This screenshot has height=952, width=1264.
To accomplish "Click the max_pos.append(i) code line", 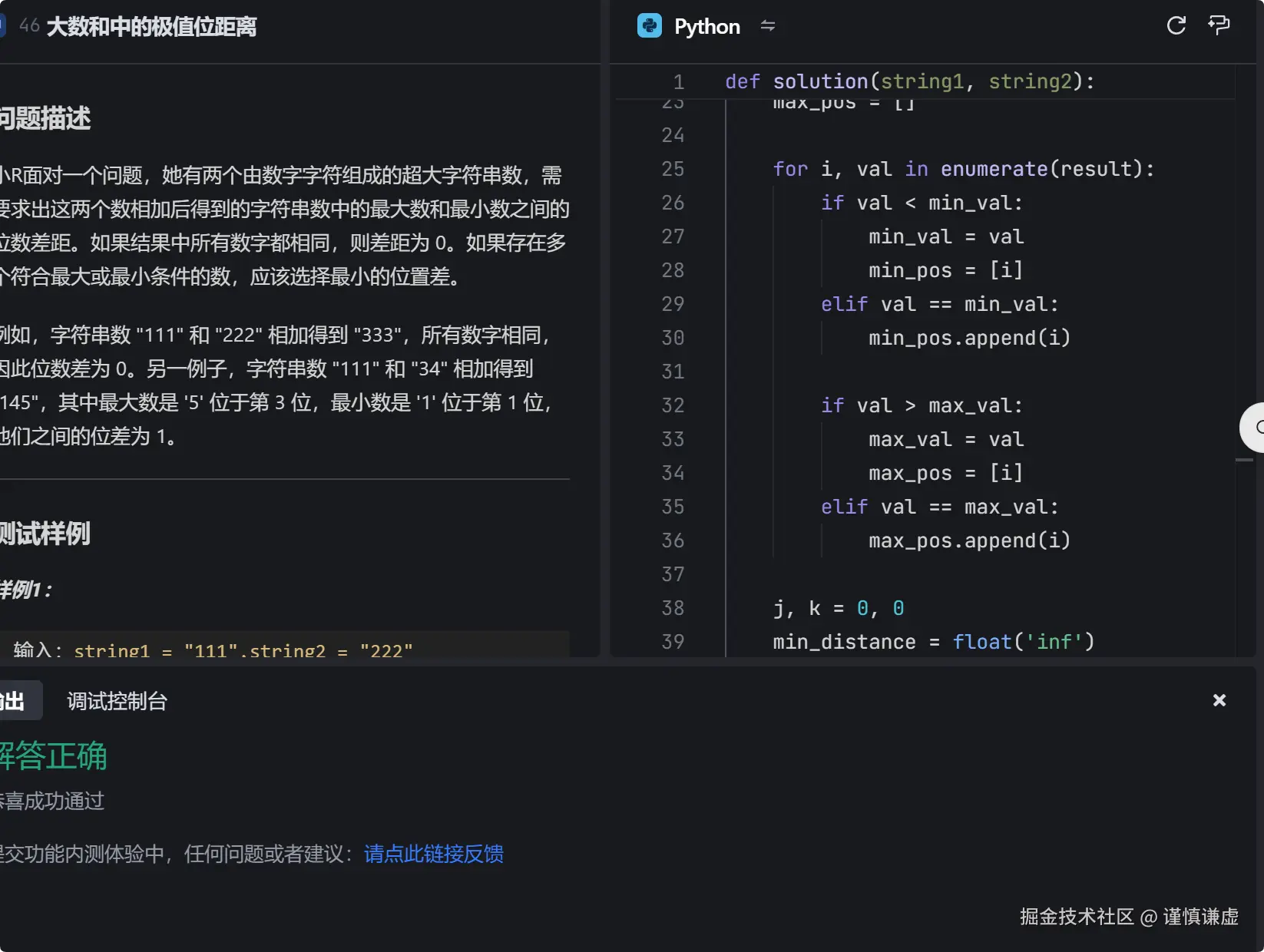I will tap(968, 540).
